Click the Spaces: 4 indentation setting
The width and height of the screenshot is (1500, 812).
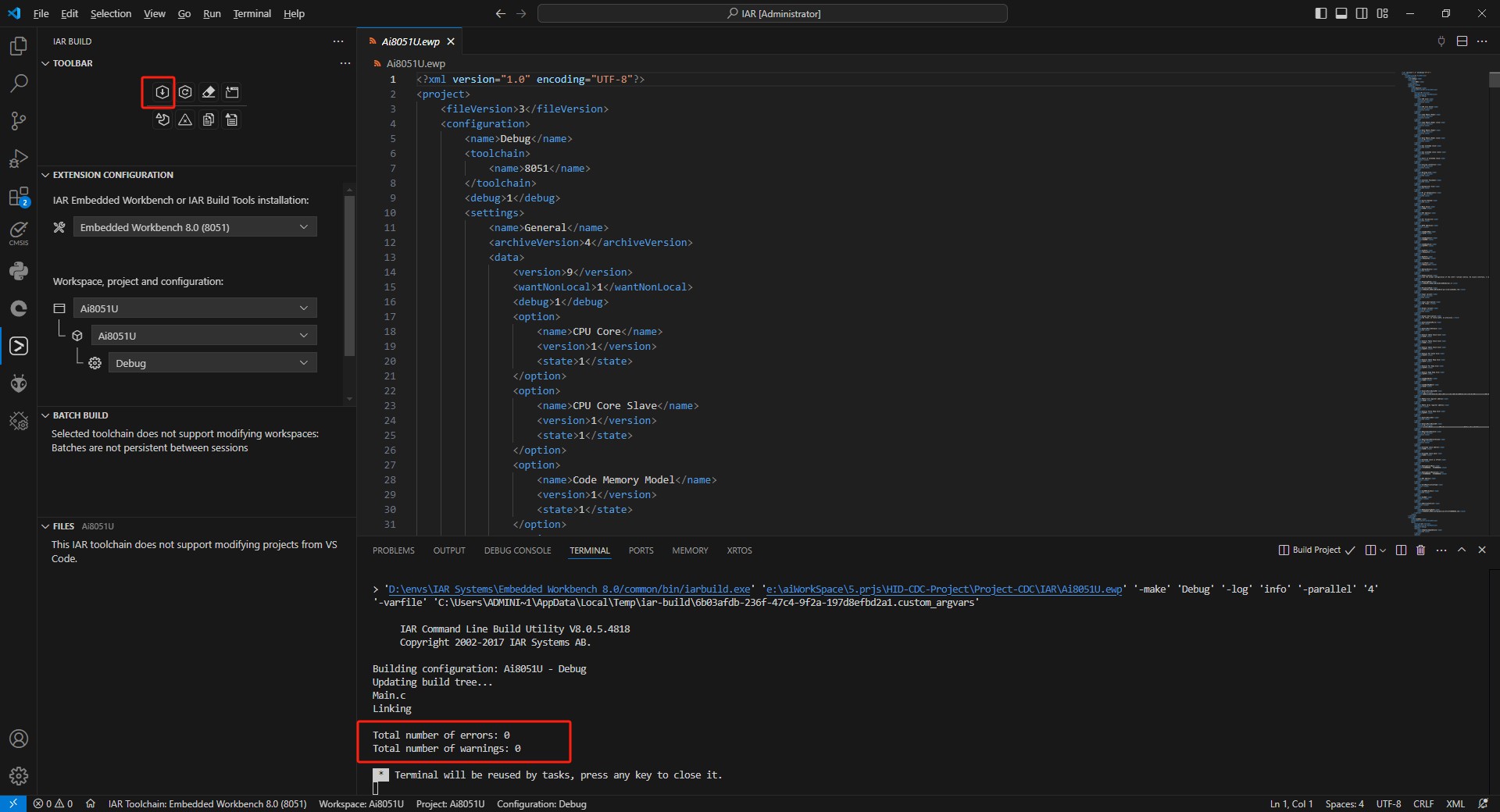(x=1345, y=803)
